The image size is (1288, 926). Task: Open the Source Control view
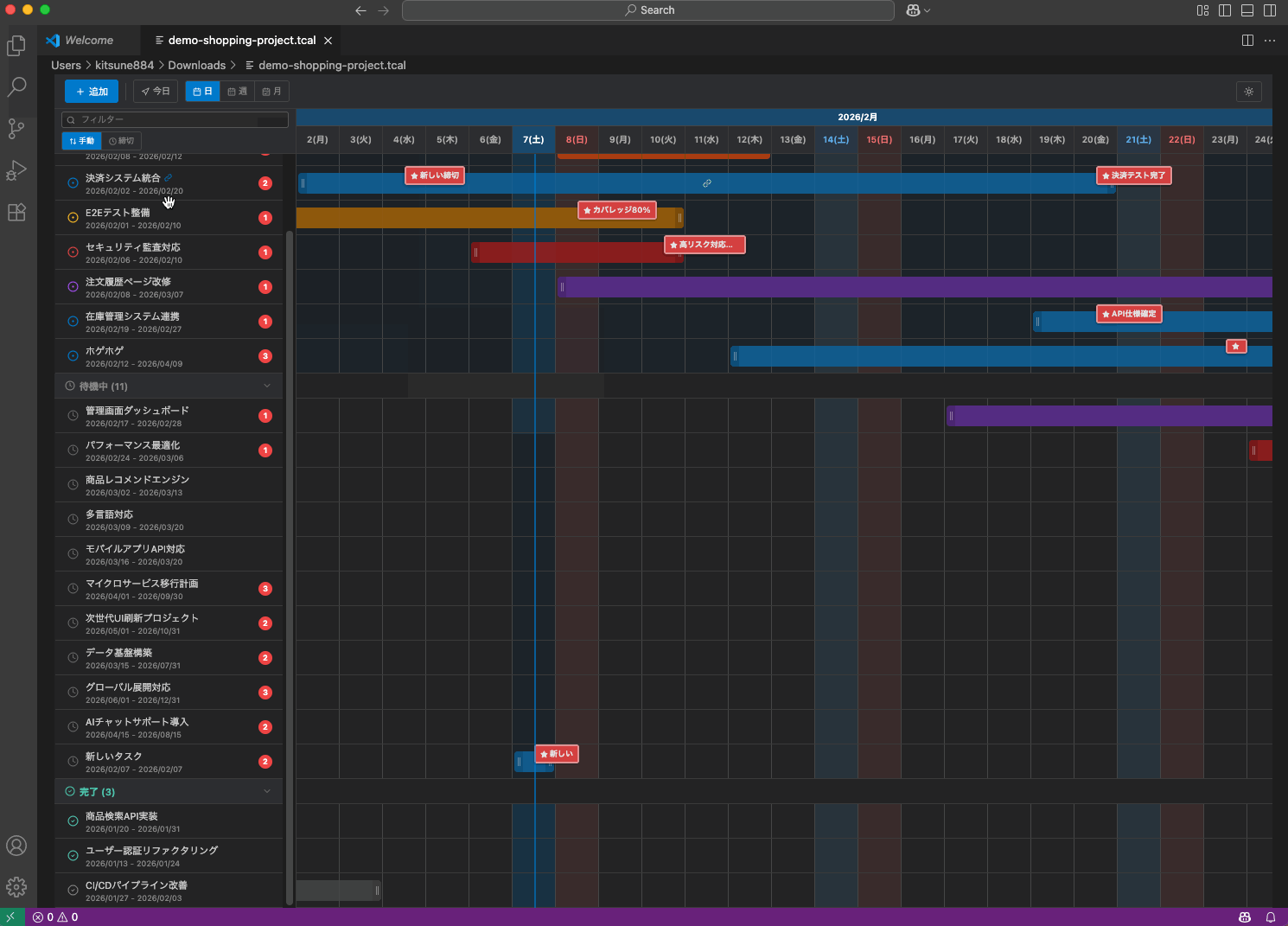point(16,129)
